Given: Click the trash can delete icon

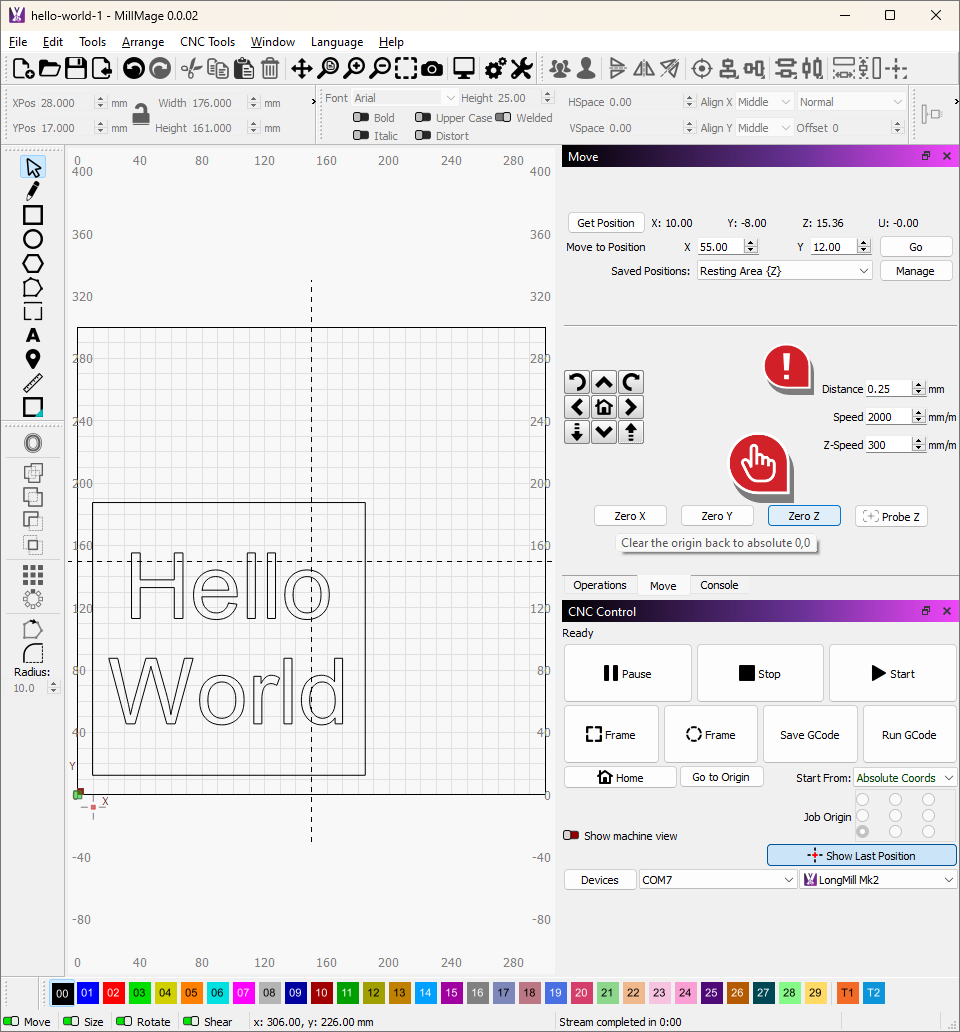Looking at the screenshot, I should click(270, 68).
